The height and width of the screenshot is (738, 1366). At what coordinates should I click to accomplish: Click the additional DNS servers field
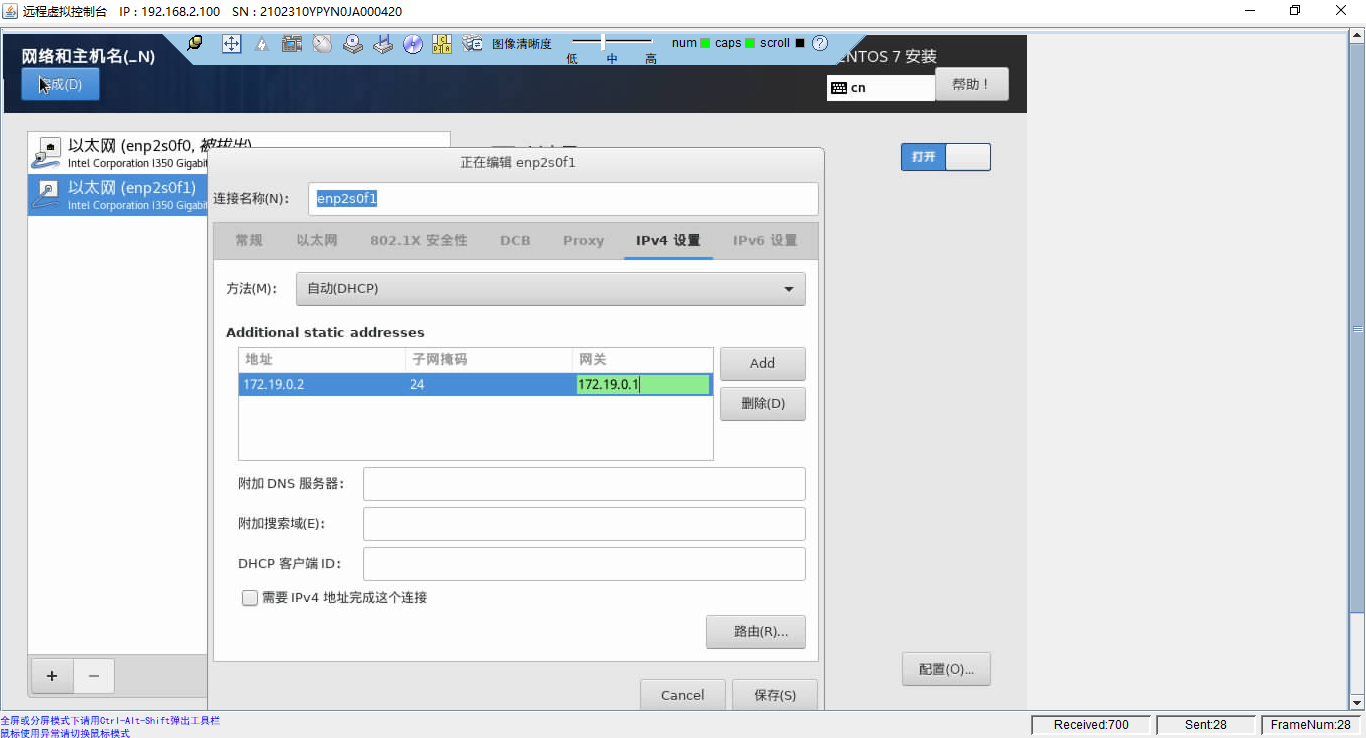tap(584, 484)
